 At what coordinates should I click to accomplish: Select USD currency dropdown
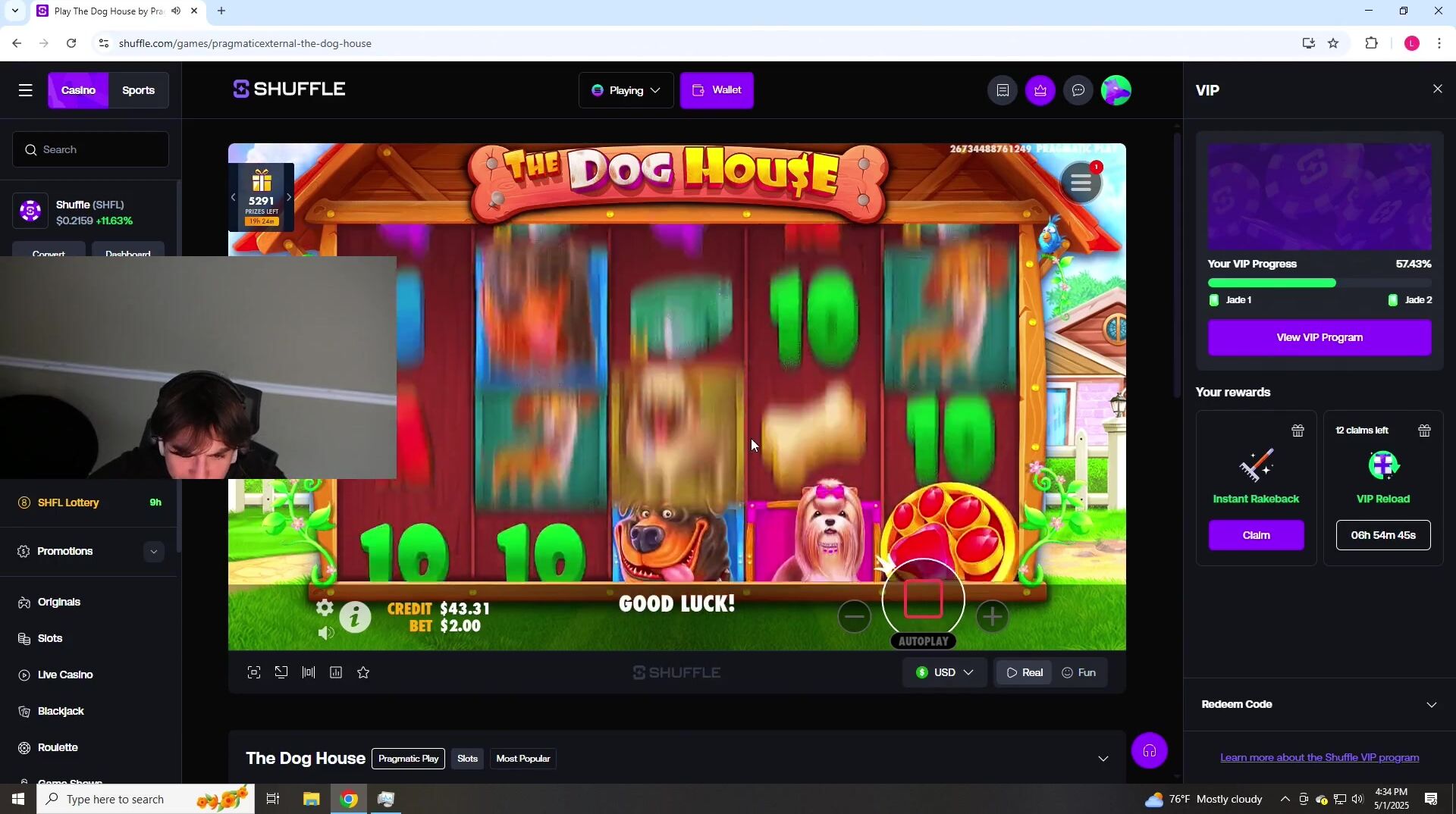click(944, 672)
